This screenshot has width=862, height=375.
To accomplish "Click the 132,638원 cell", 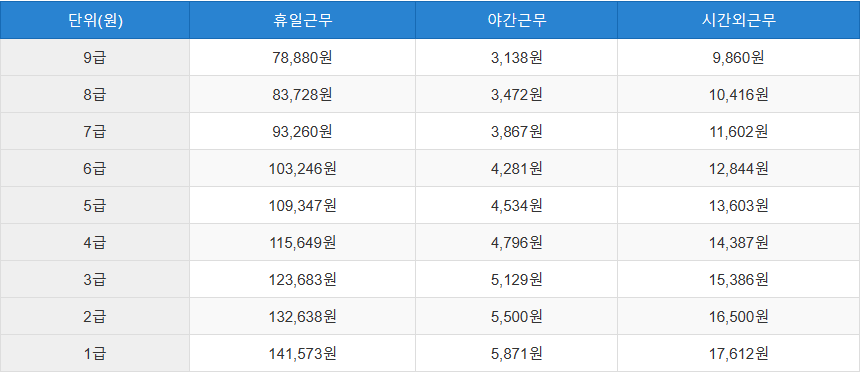I will pos(302,316).
